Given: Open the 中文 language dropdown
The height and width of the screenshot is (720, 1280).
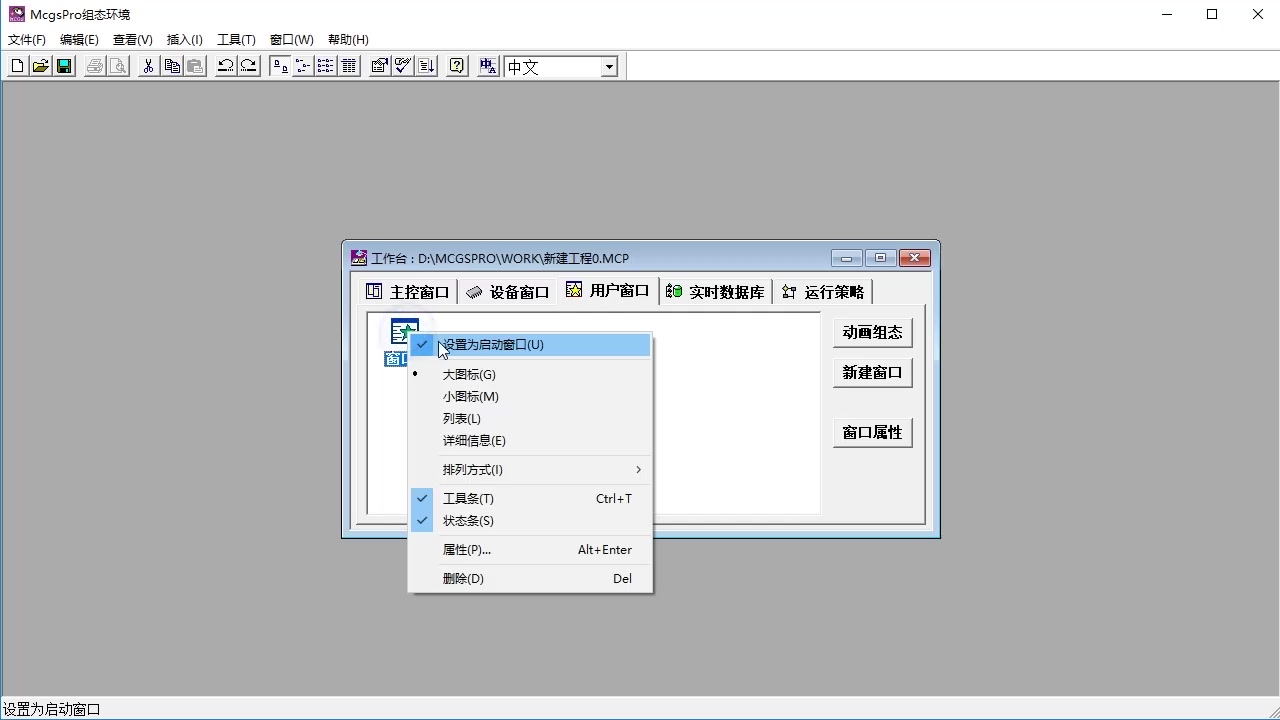Looking at the screenshot, I should 609,67.
